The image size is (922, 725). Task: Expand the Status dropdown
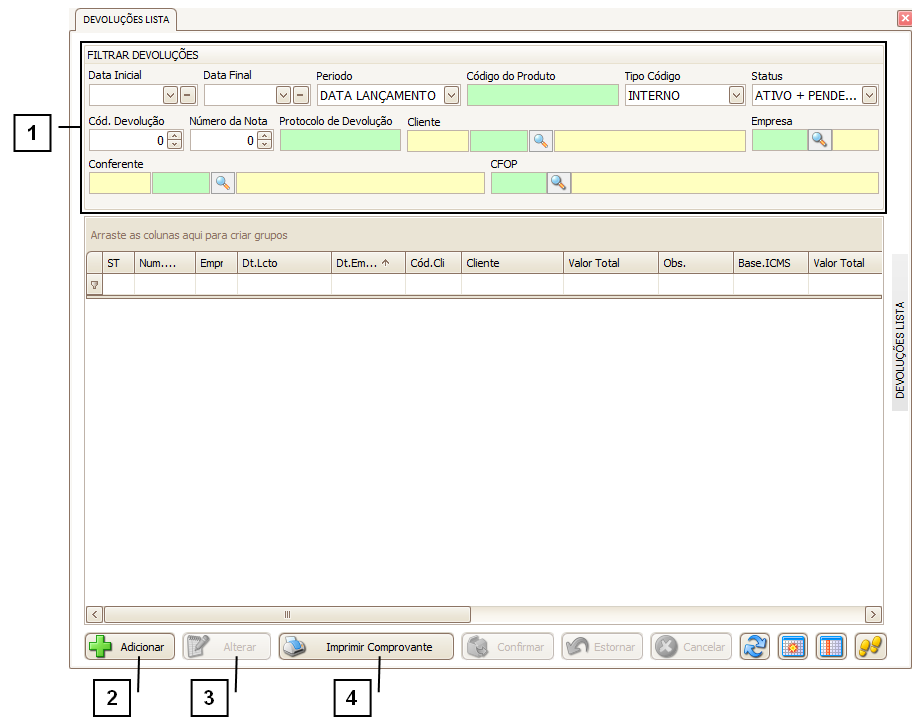point(869,96)
